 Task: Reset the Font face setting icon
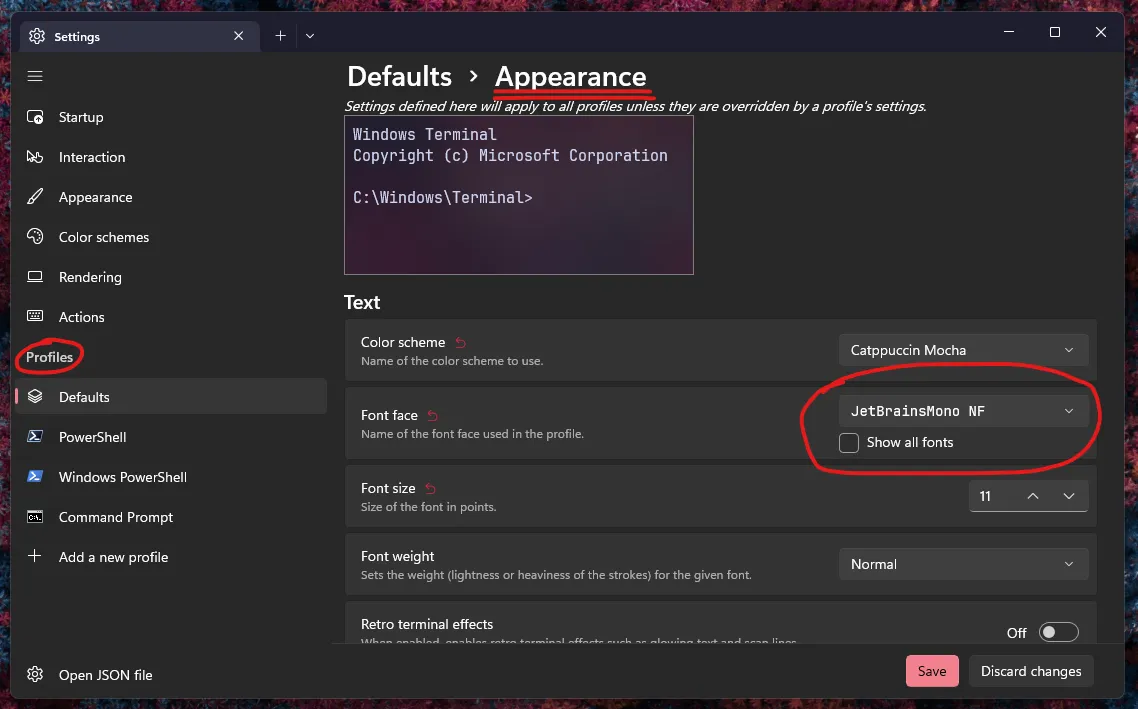[x=433, y=416]
